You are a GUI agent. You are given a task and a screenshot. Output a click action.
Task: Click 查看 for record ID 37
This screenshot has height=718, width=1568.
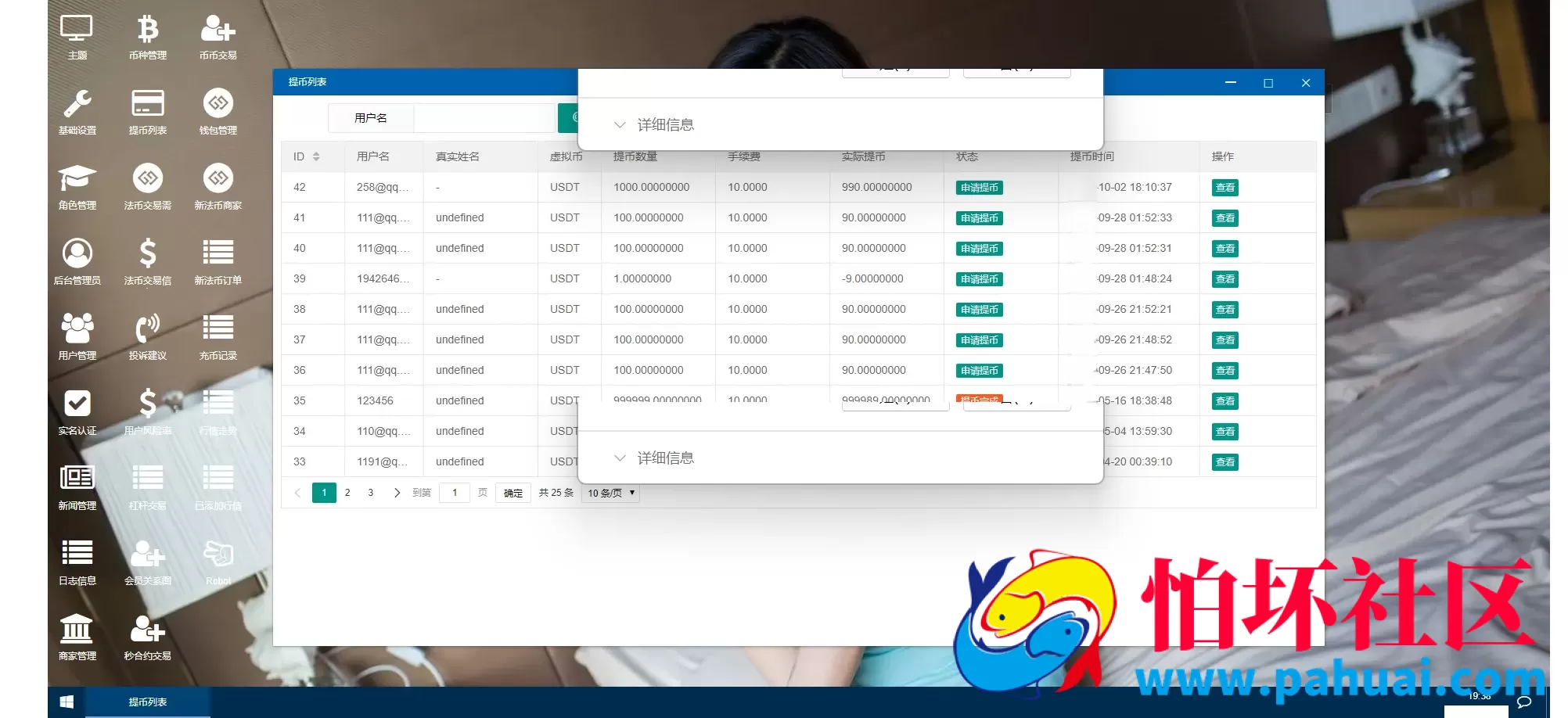pyautogui.click(x=1225, y=340)
